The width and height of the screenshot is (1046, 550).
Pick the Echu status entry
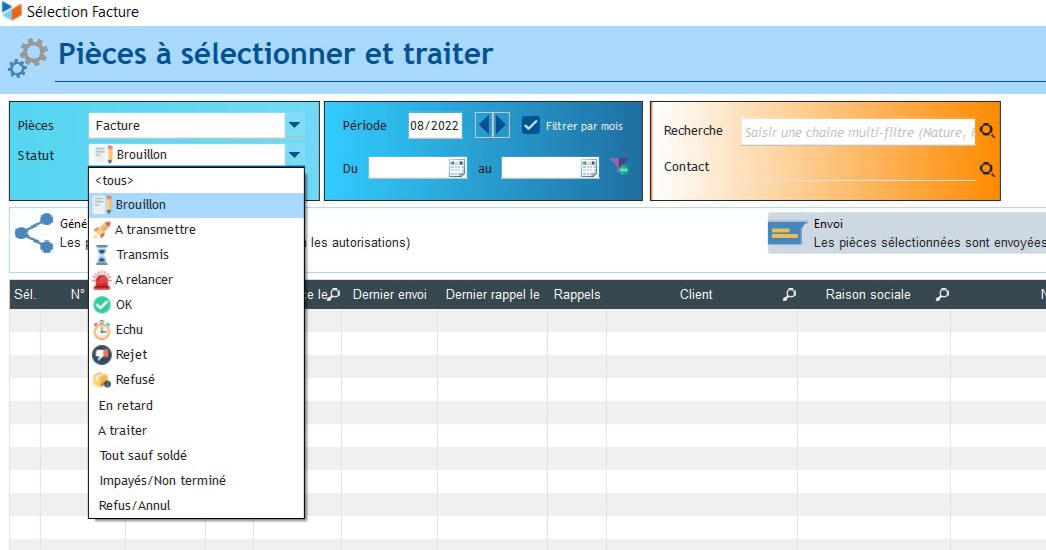[x=129, y=330]
